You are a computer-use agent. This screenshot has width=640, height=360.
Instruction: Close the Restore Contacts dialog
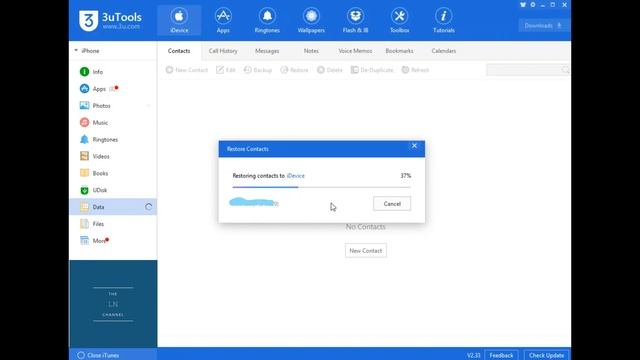pos(414,146)
